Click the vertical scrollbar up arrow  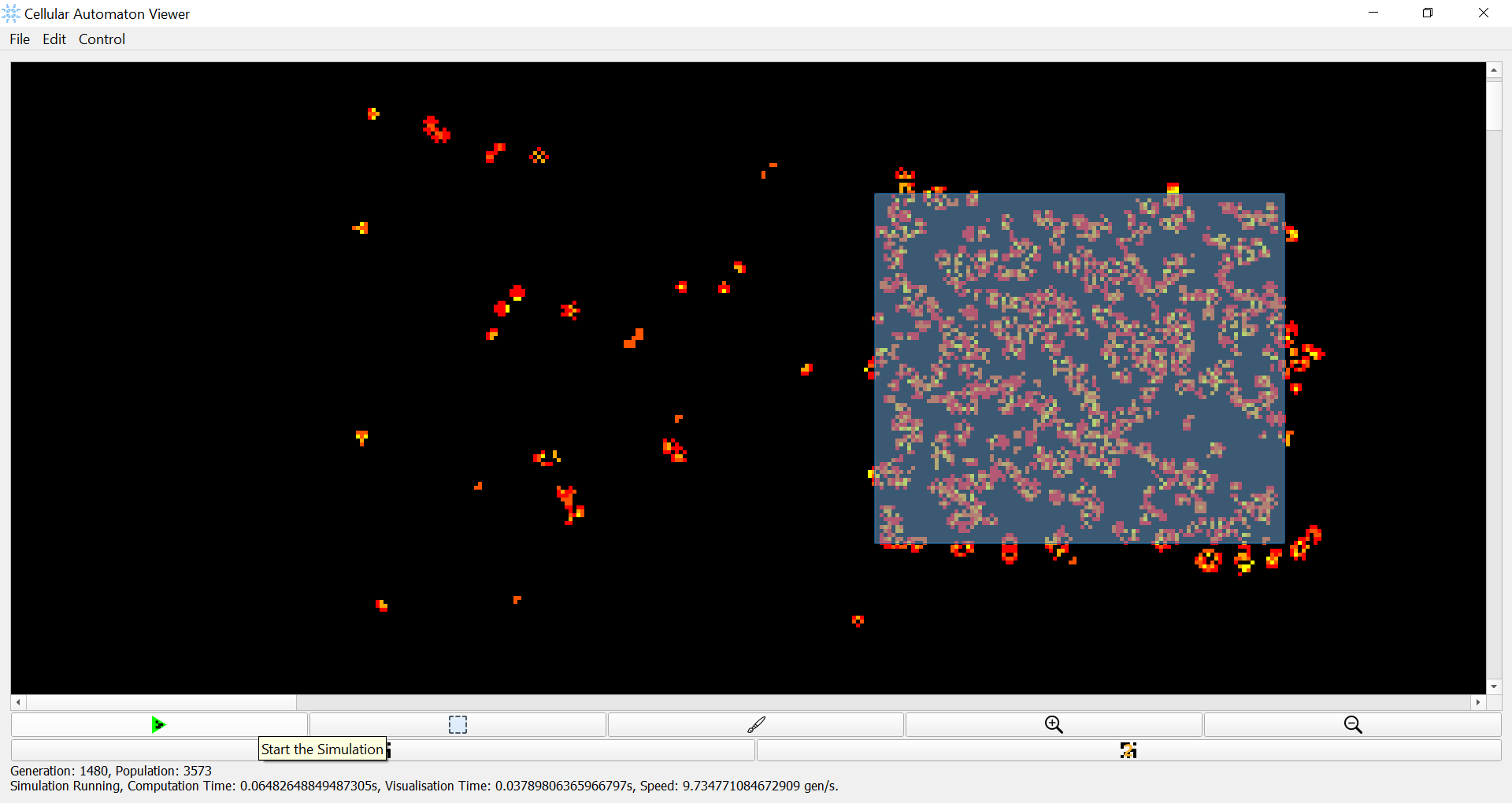coord(1494,70)
